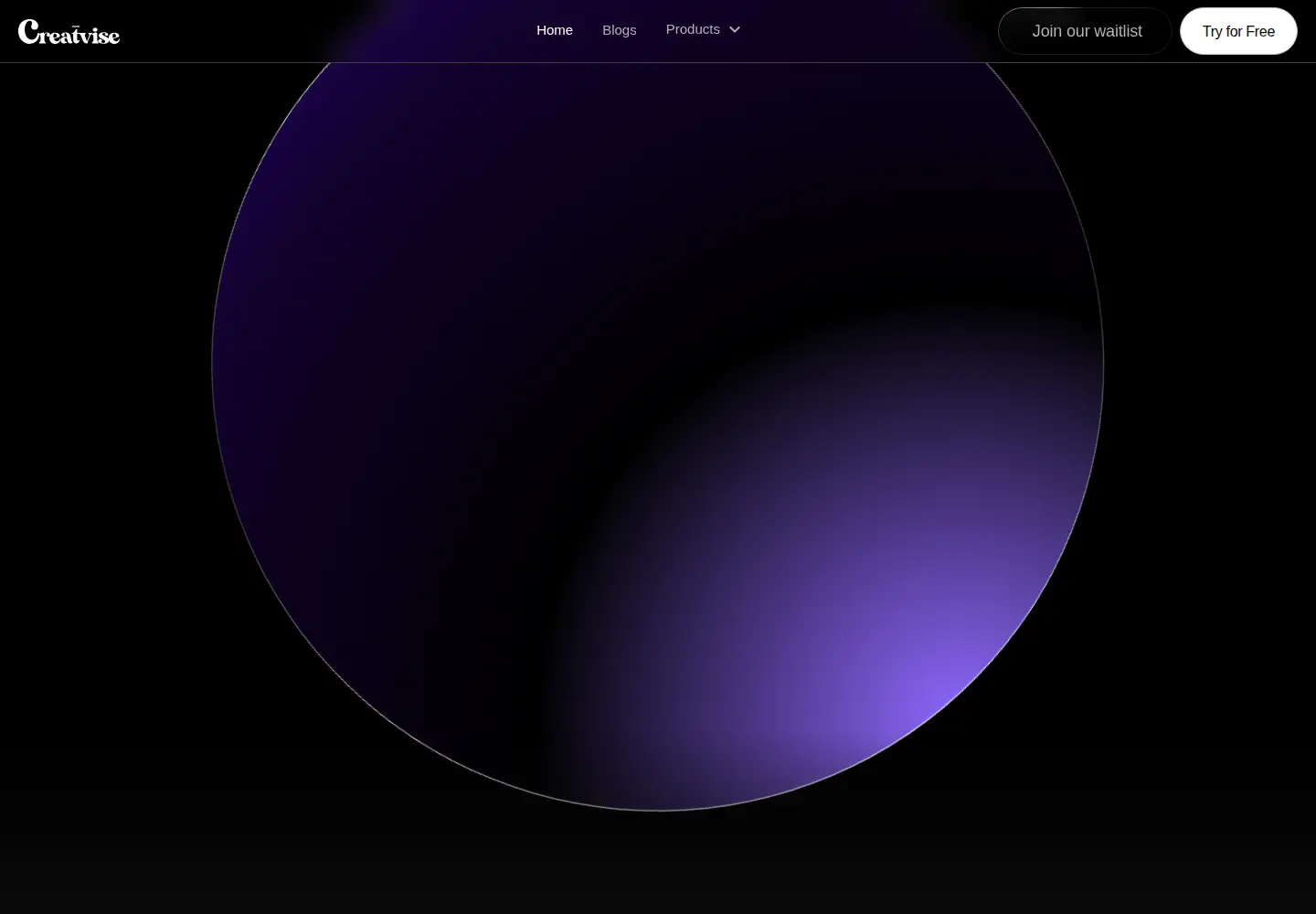1316x914 pixels.
Task: Click the Join our waitlist button
Action: point(1085,31)
